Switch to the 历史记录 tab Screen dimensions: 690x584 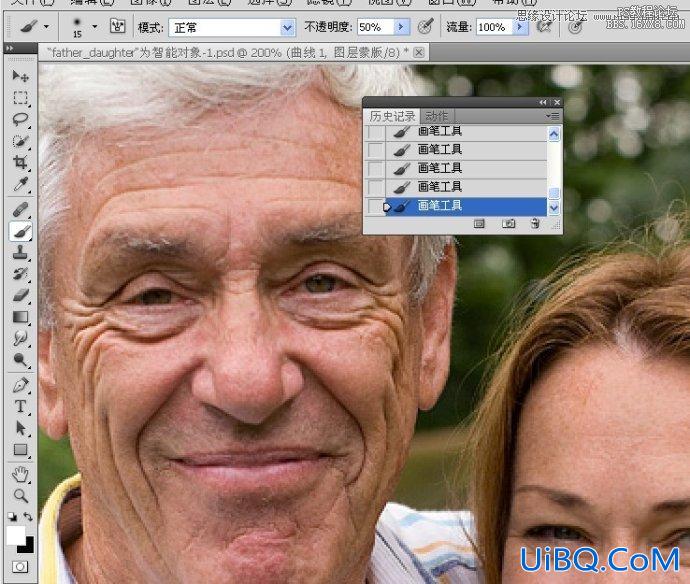[x=392, y=116]
